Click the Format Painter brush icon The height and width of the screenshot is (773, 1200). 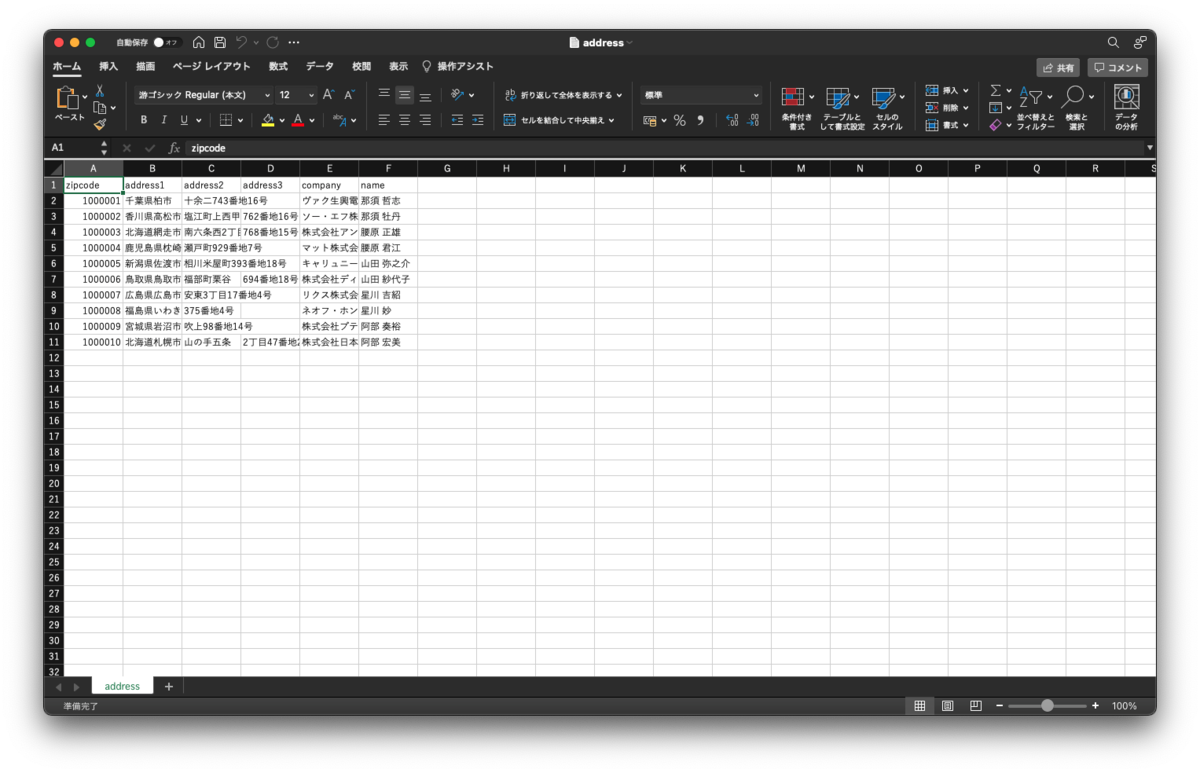[100, 125]
